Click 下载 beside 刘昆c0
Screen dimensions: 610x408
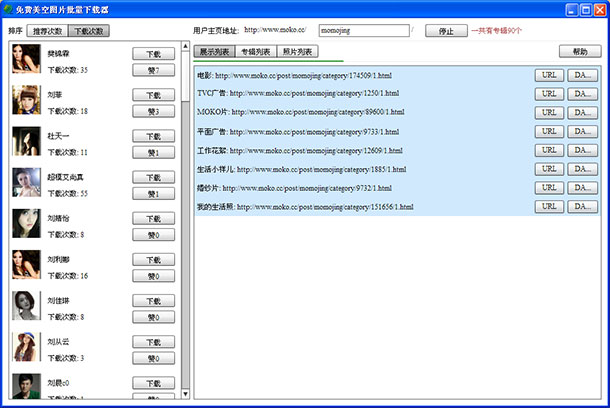[153, 383]
